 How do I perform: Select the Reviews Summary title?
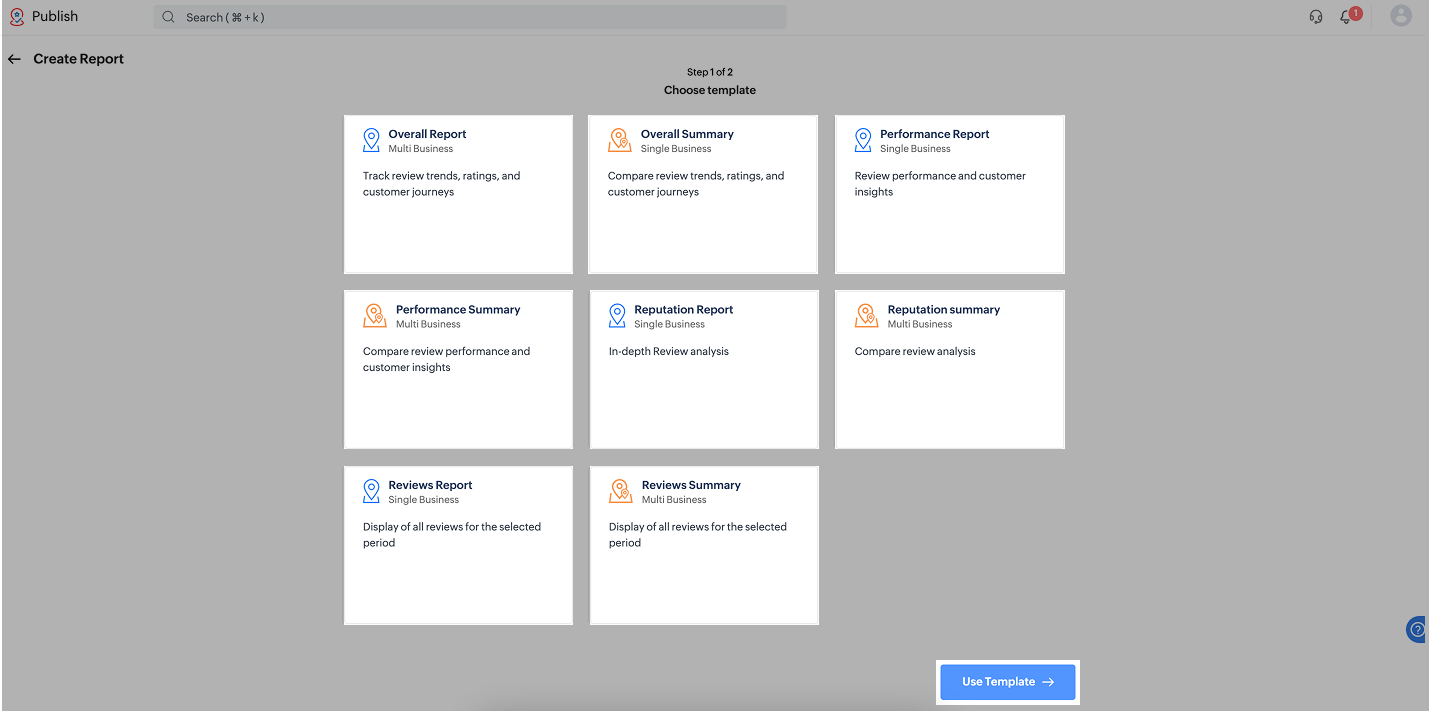[x=691, y=485]
